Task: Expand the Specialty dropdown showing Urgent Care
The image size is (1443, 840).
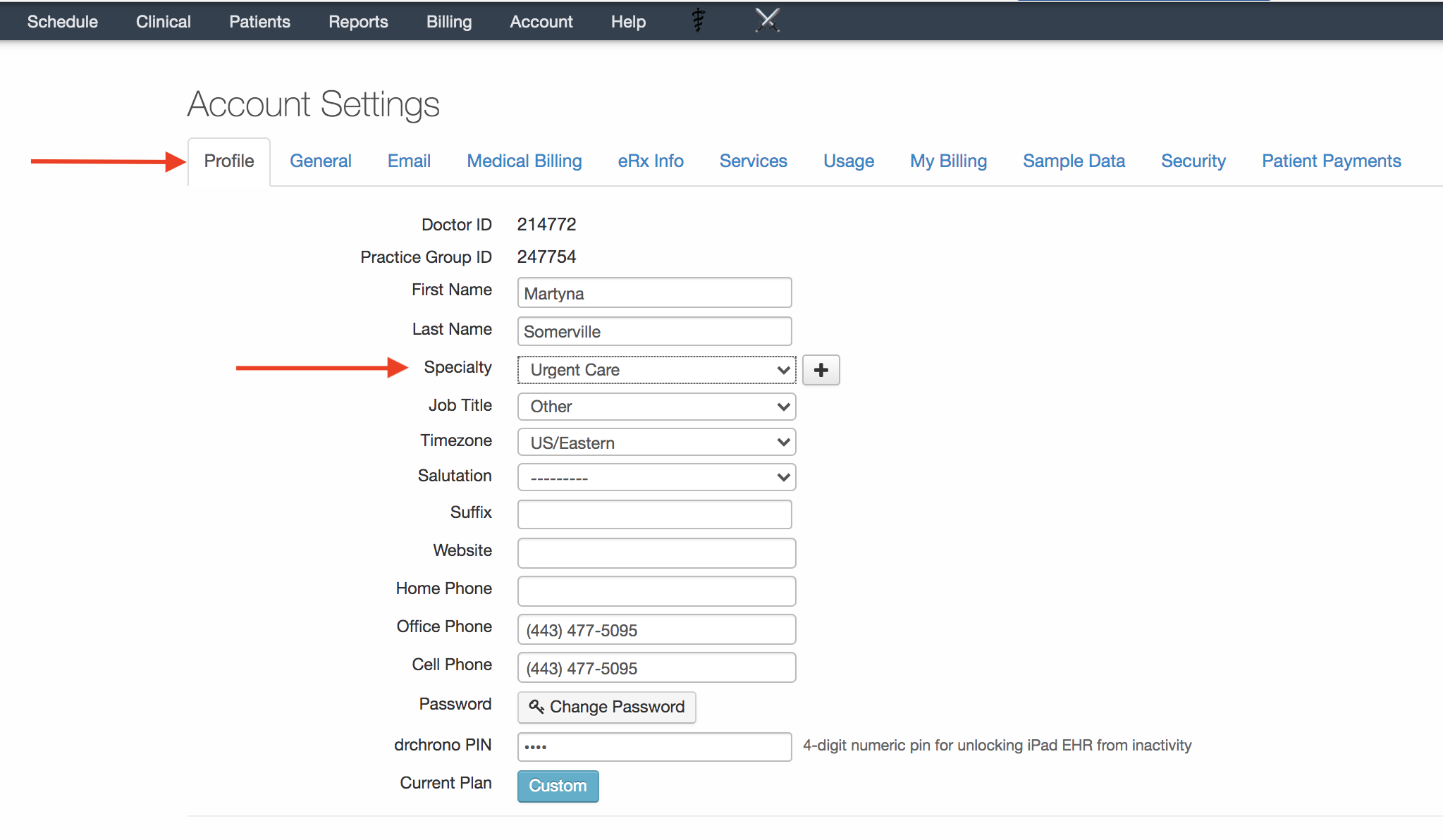Action: (656, 370)
